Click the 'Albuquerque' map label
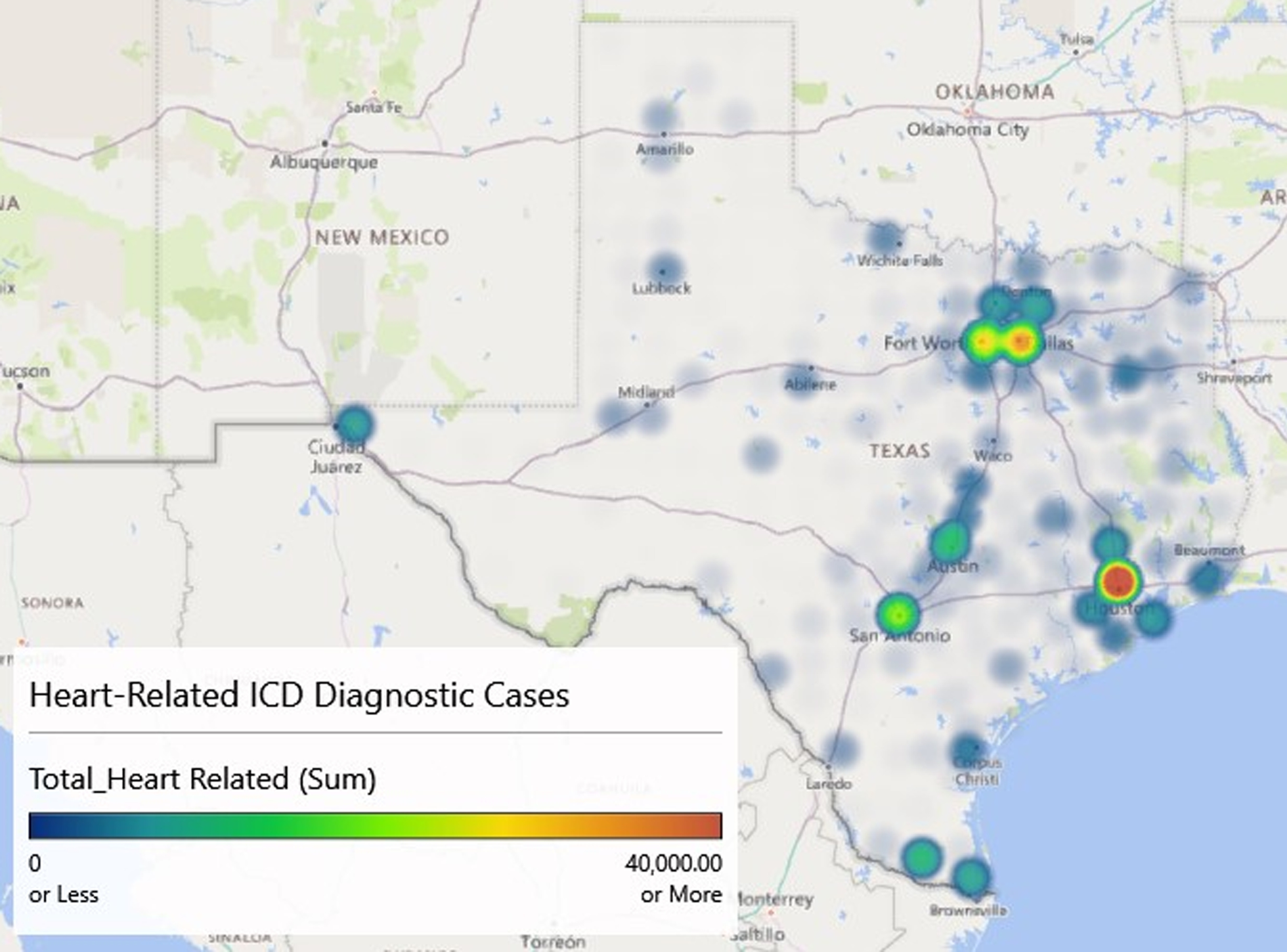This screenshot has width=1287, height=952. point(324,162)
